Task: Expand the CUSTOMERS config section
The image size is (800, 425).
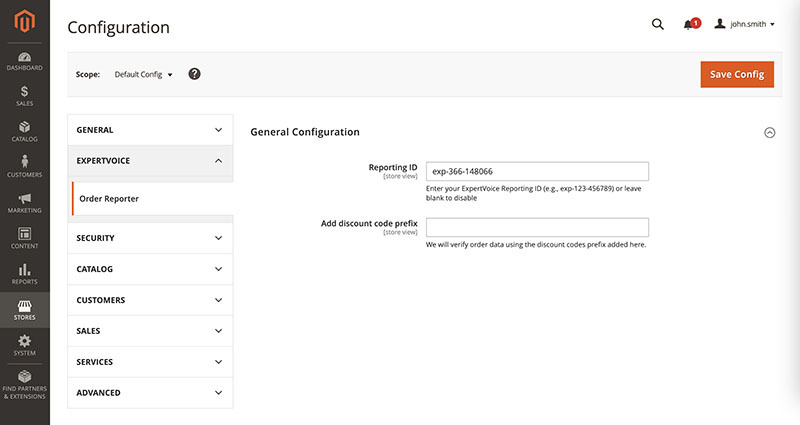Action: (x=150, y=300)
